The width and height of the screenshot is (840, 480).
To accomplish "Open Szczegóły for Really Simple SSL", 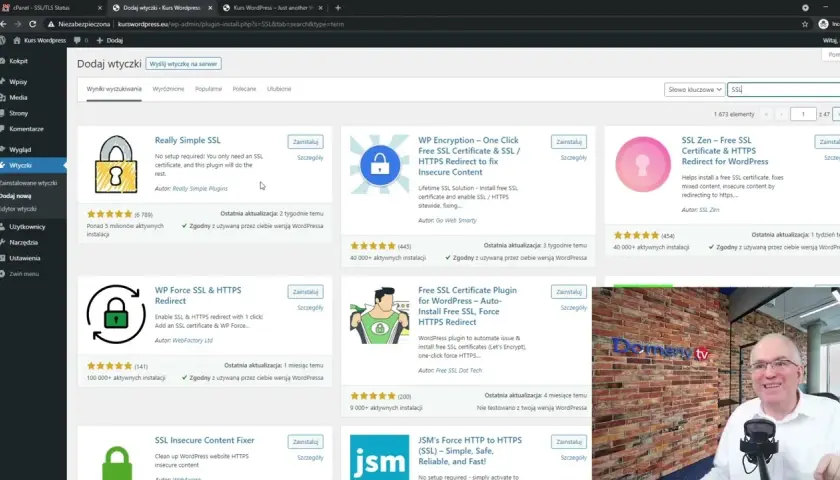I will 310,158.
